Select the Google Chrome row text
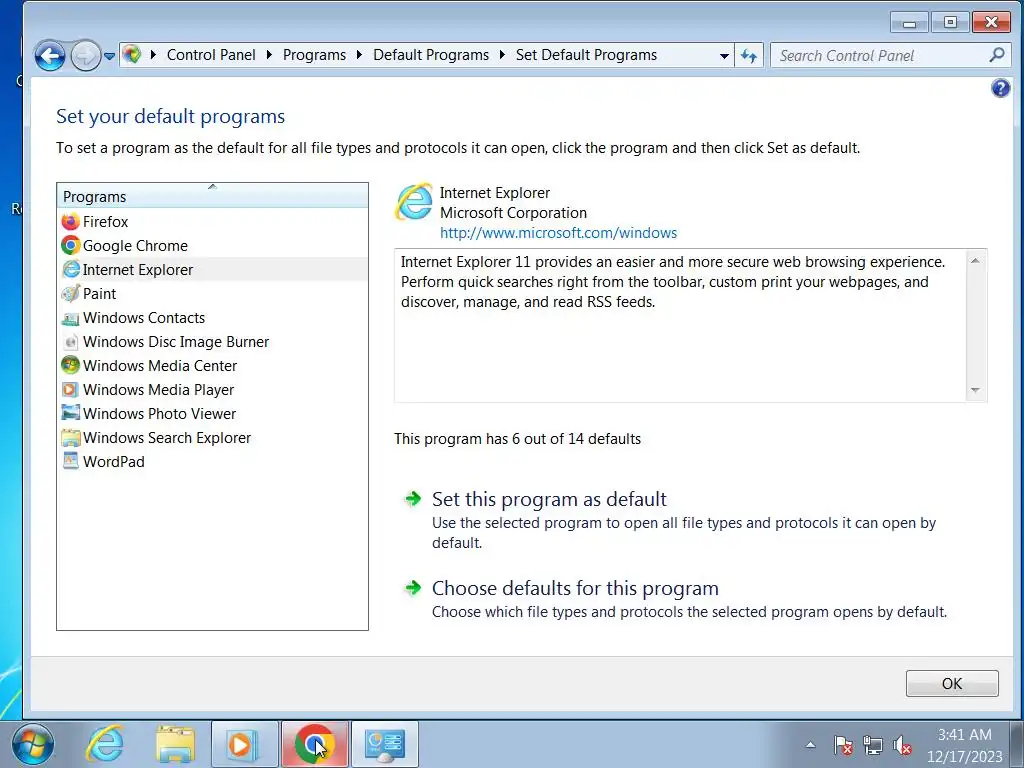 tap(135, 246)
